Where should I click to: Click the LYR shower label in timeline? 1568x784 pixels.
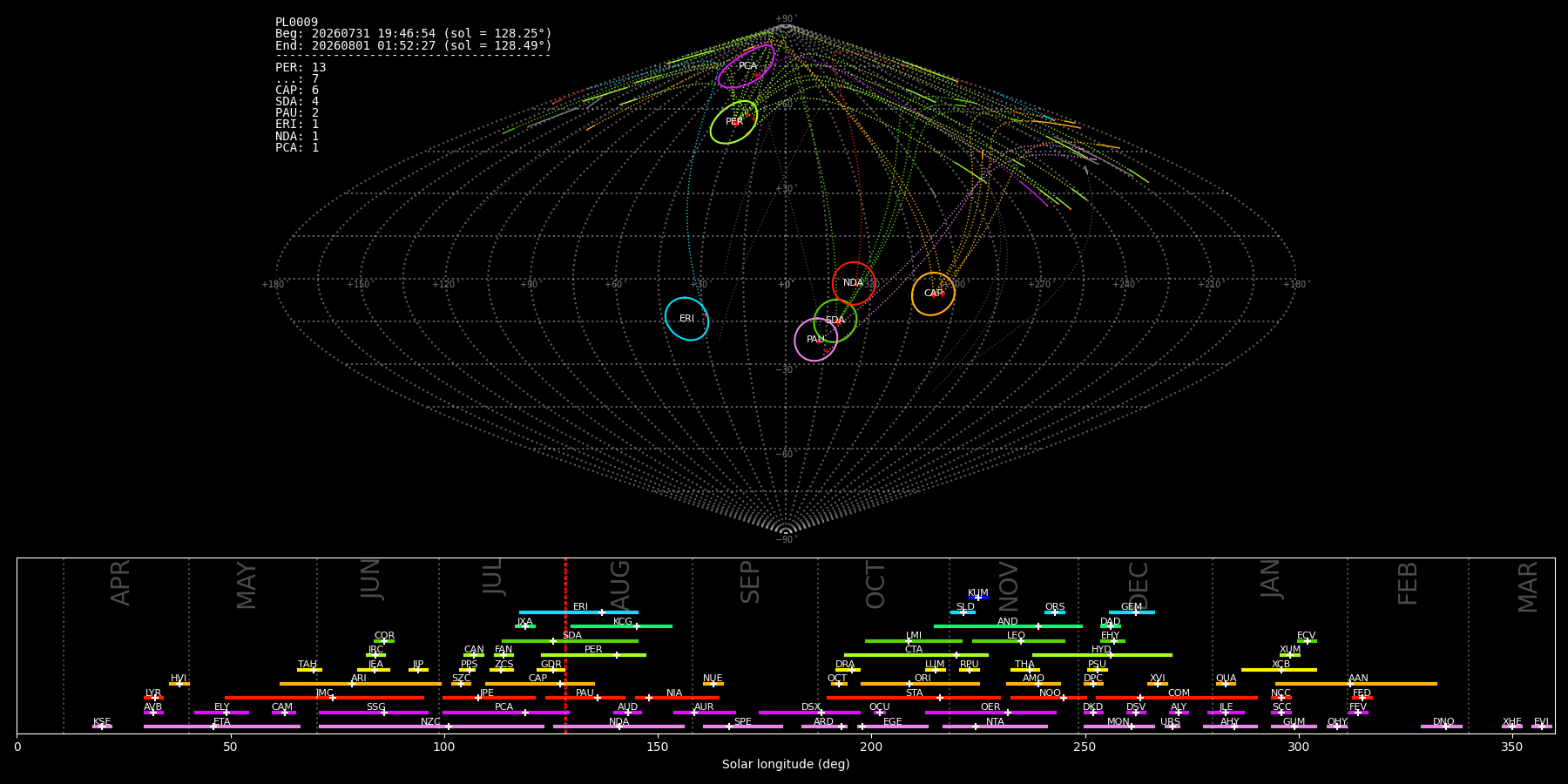pyautogui.click(x=153, y=693)
